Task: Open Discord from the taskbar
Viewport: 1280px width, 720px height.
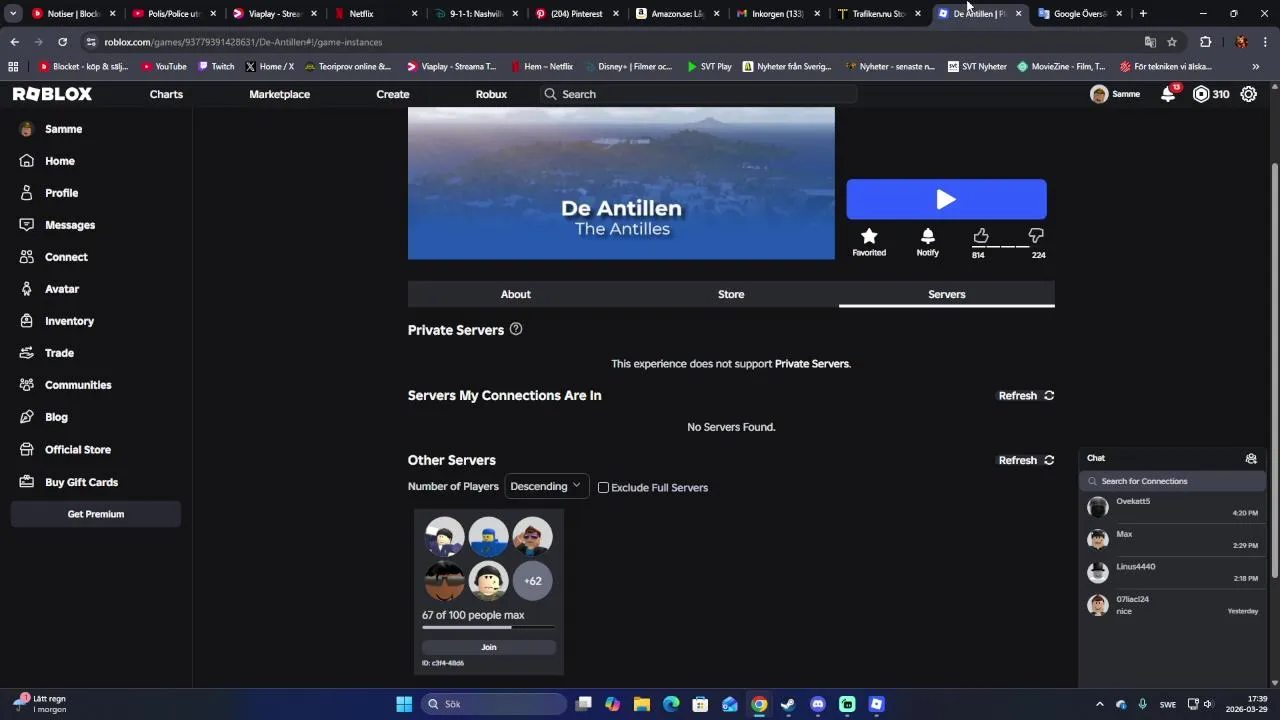Action: [818, 704]
